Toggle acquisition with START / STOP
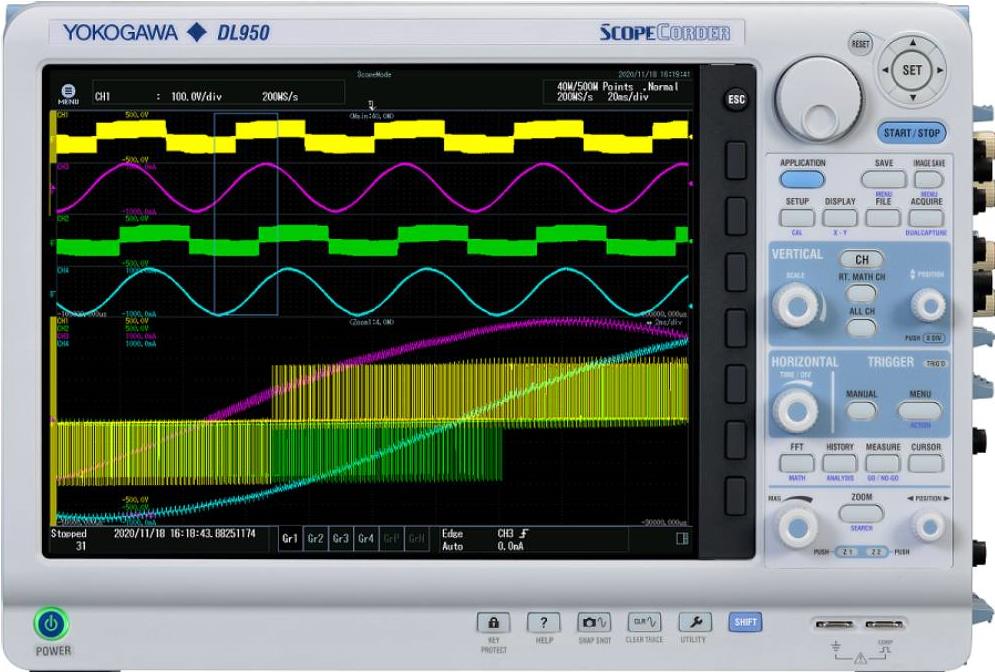The image size is (995, 672). (913, 133)
